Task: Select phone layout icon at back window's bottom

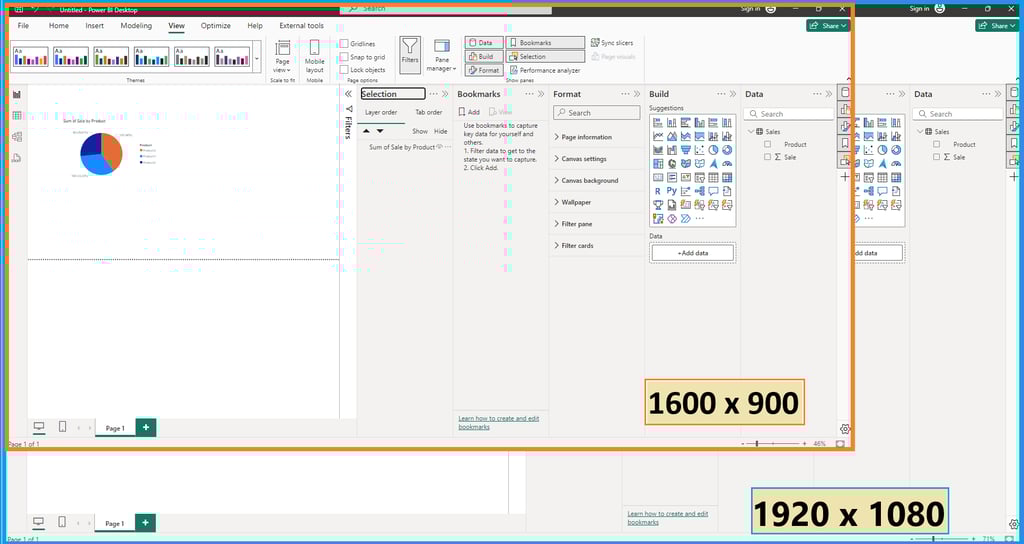Action: [x=62, y=522]
